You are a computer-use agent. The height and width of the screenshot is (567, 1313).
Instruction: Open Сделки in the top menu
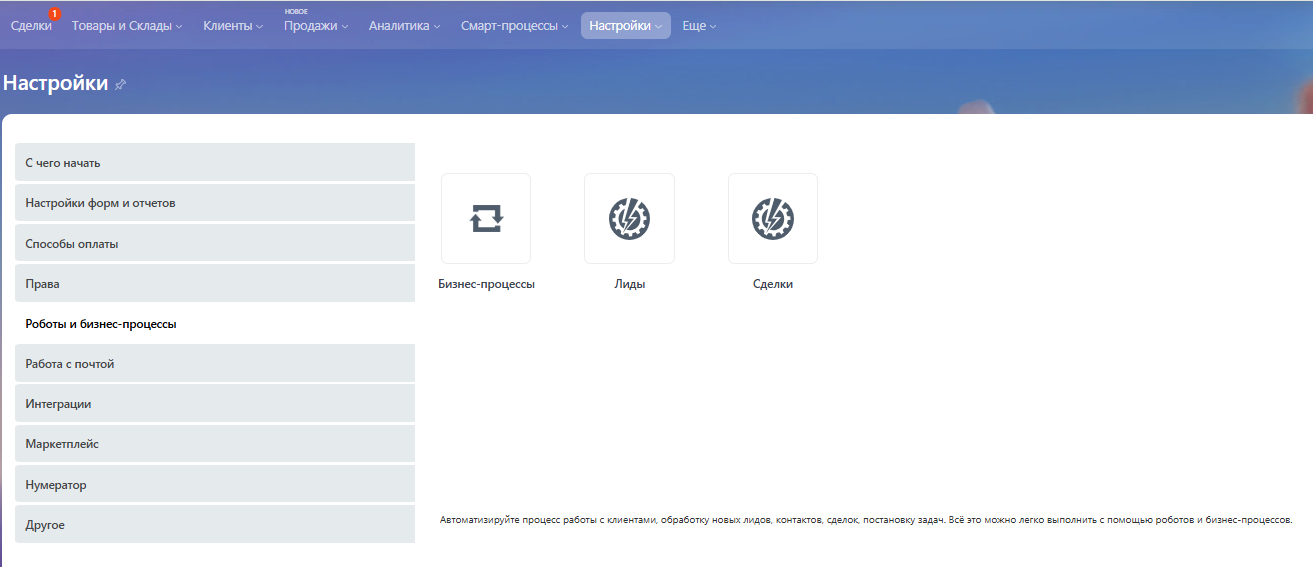tap(31, 26)
